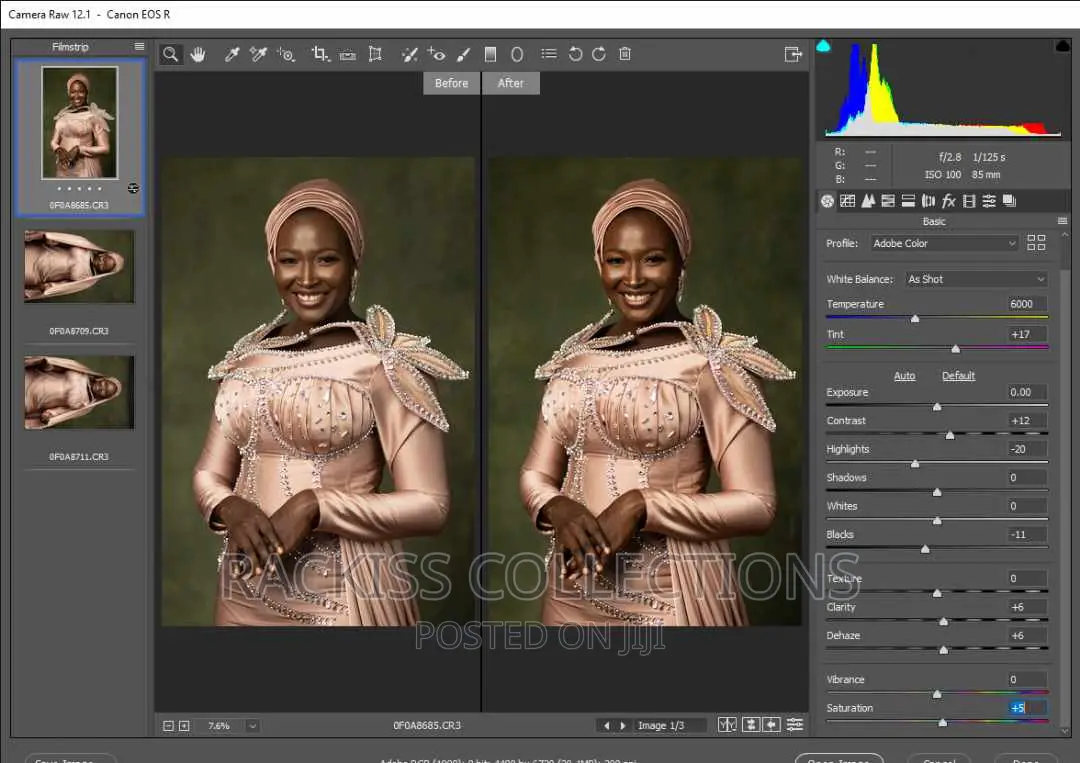The image size is (1080, 763).
Task: Open the HSL Adjustments panel
Action: [889, 201]
